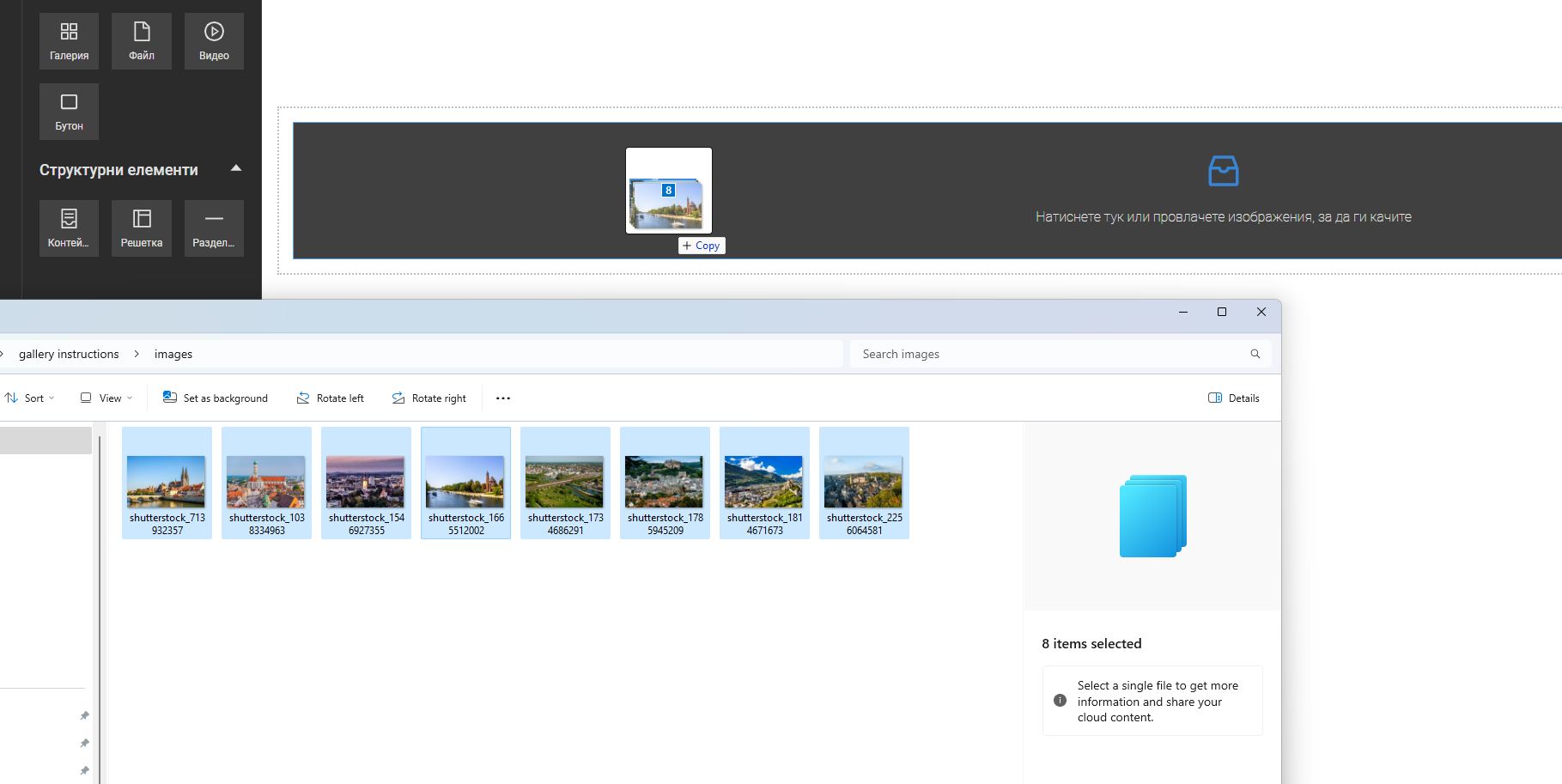Open the See more options menu
The height and width of the screenshot is (784, 1562).
click(503, 398)
